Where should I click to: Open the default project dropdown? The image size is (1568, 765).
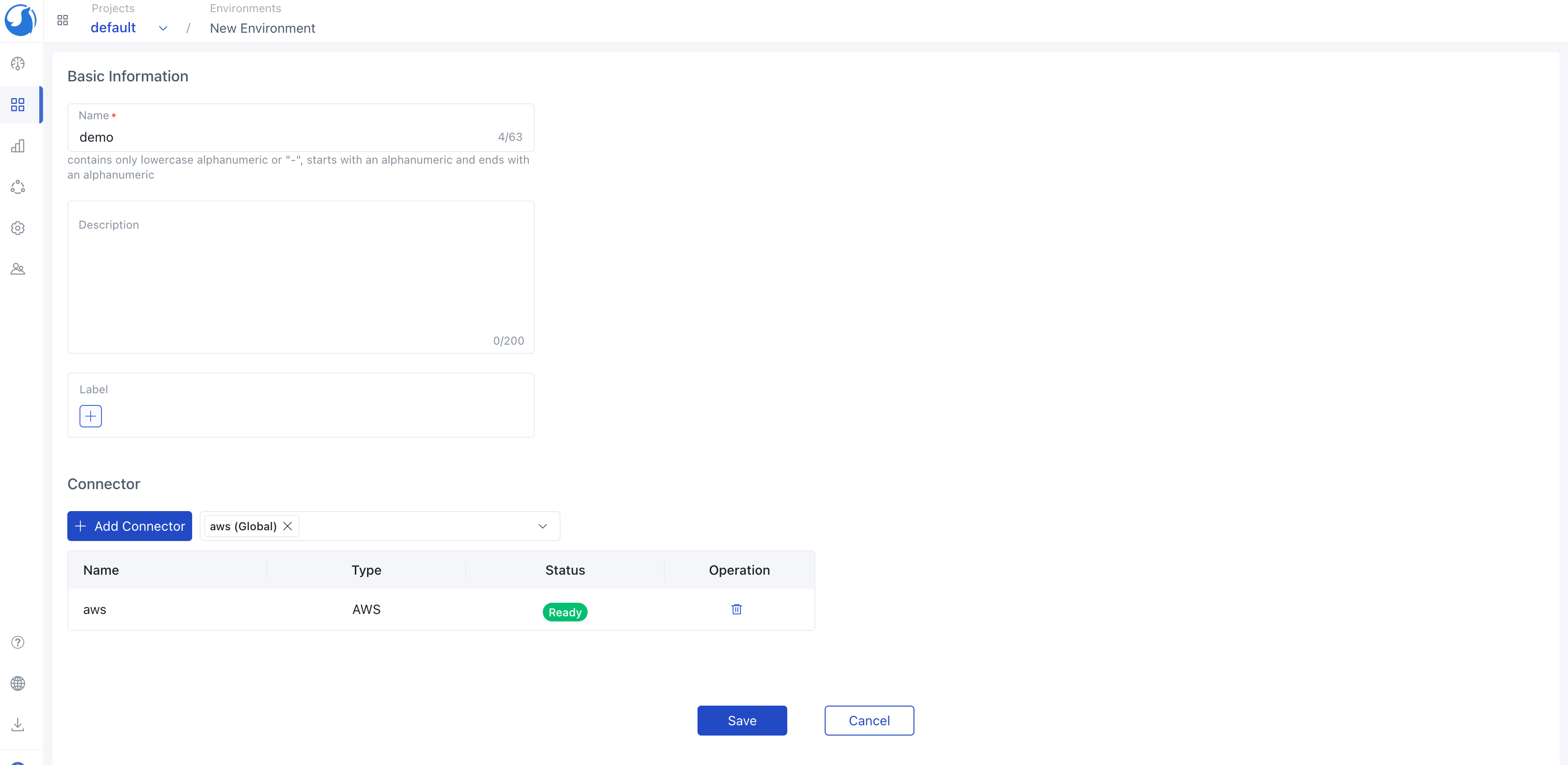coord(163,28)
